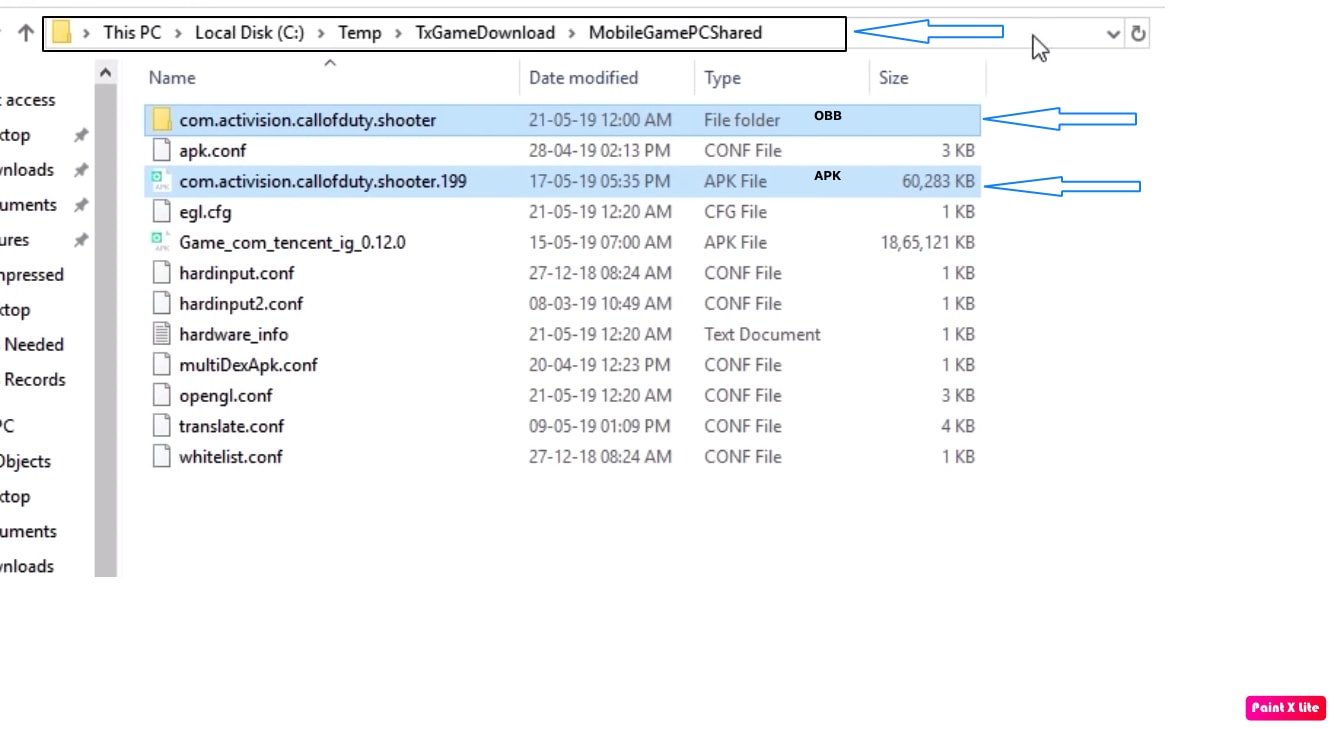
Task: Select opengl.conf file name
Action: 226,396
